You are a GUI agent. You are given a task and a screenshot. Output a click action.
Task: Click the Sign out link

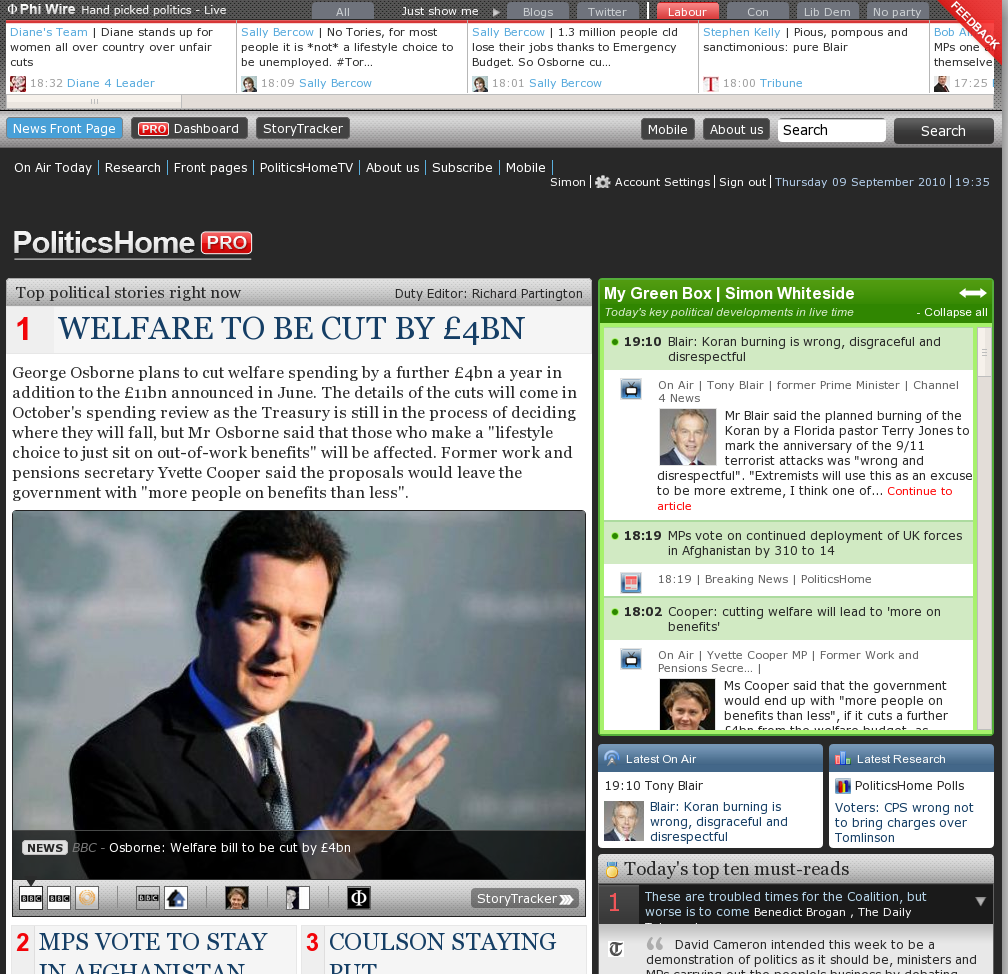[742, 182]
